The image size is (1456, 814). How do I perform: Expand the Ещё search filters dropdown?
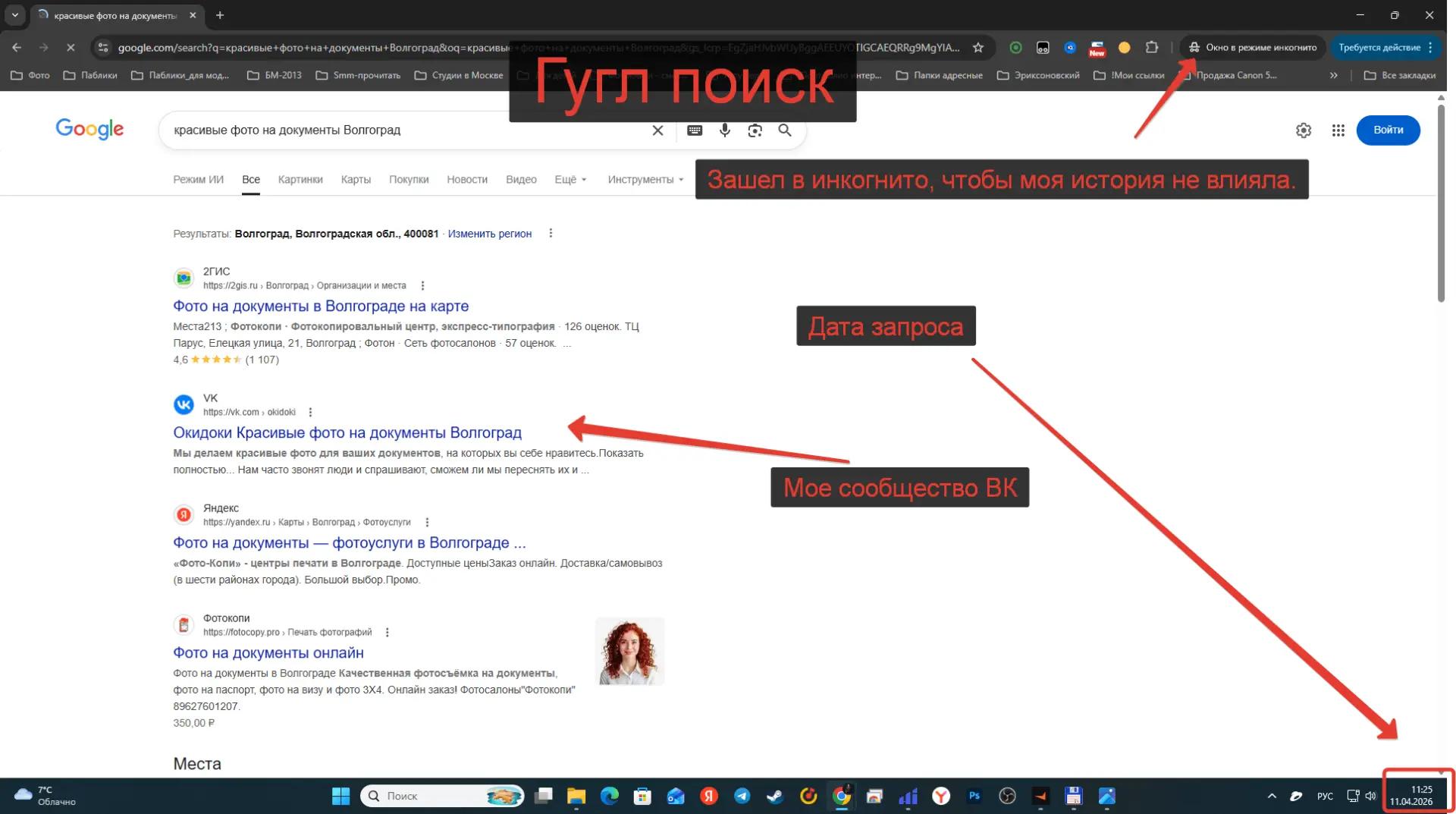(x=570, y=180)
